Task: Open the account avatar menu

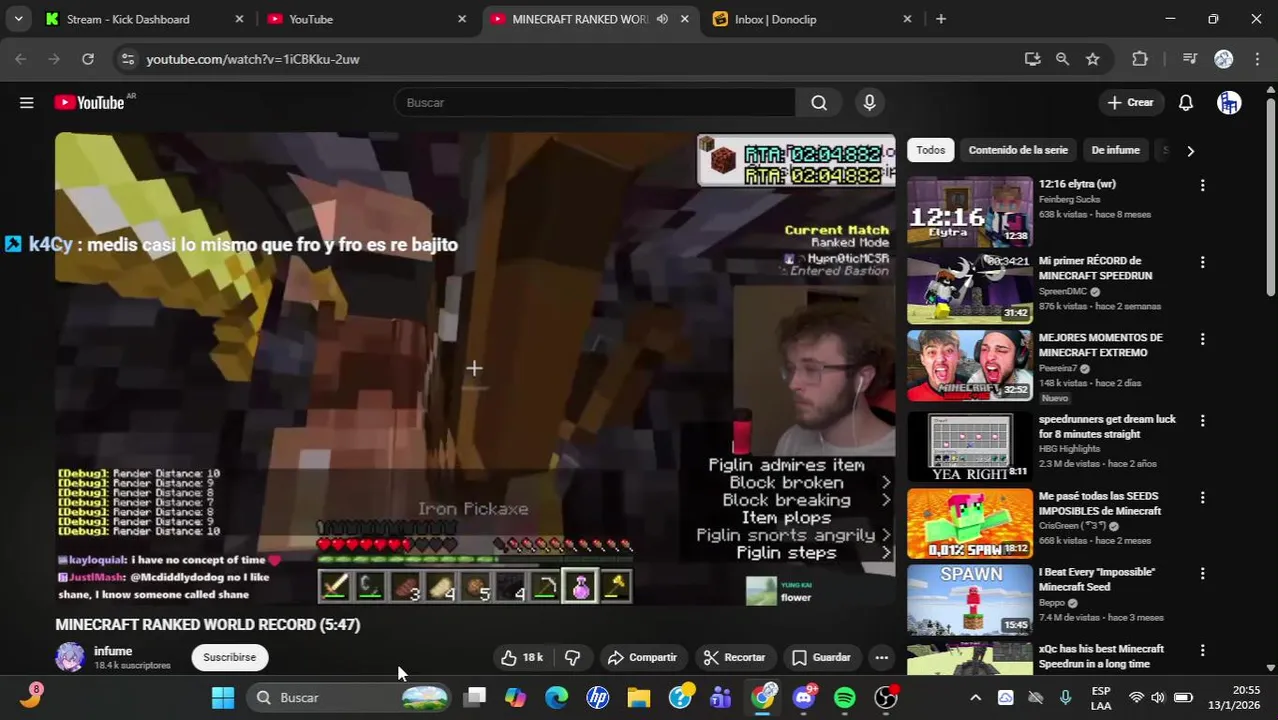Action: (x=1229, y=102)
